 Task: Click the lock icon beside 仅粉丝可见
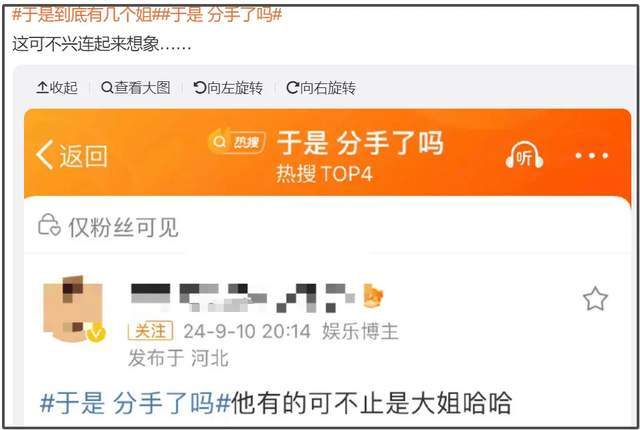point(49,225)
